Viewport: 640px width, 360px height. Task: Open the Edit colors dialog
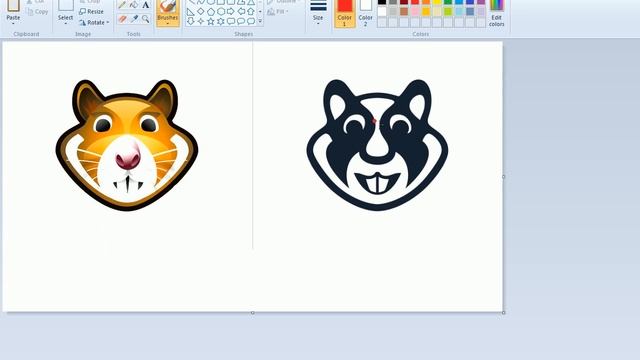(496, 13)
